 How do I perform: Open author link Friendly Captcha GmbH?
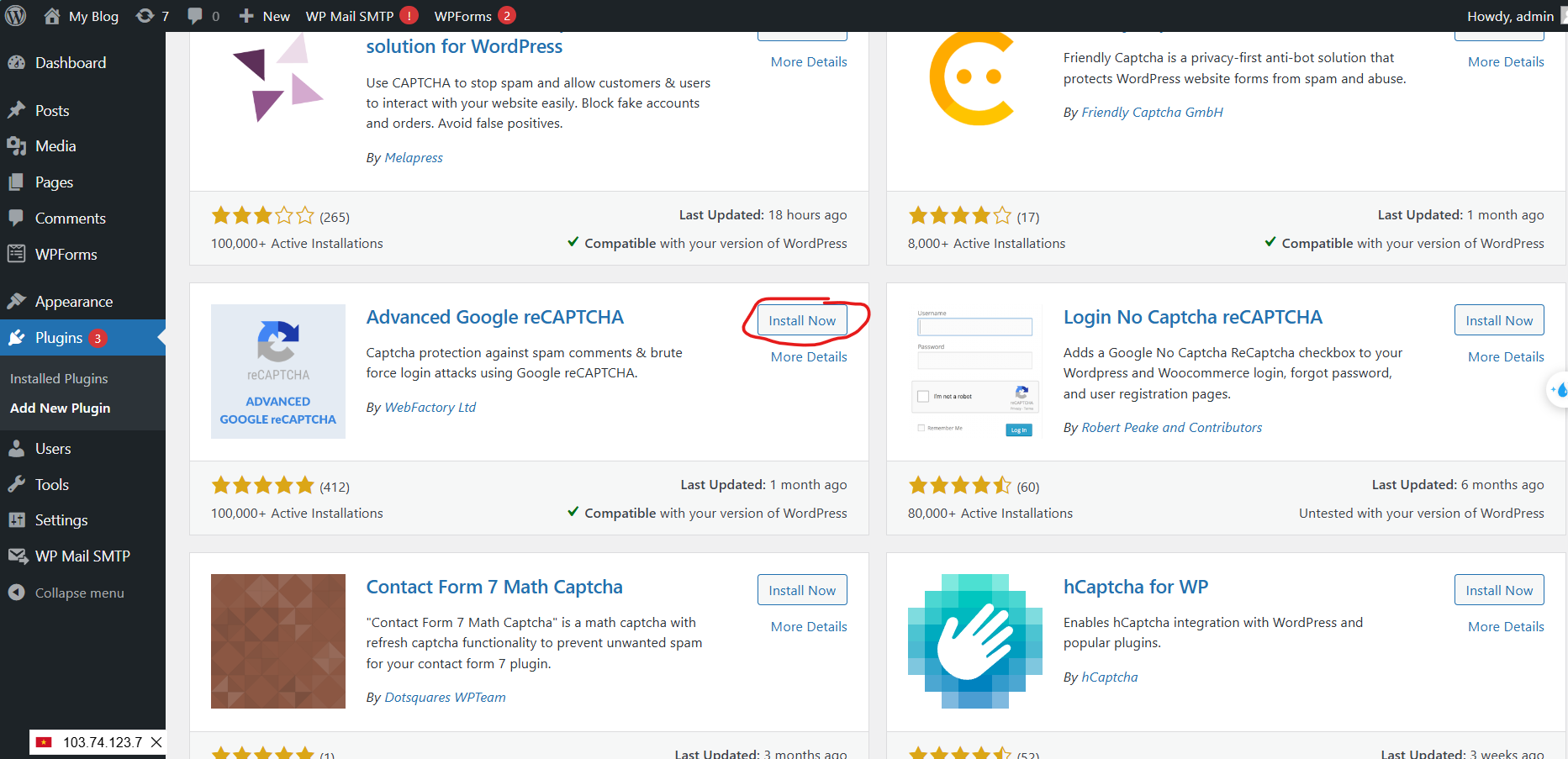coord(1152,113)
